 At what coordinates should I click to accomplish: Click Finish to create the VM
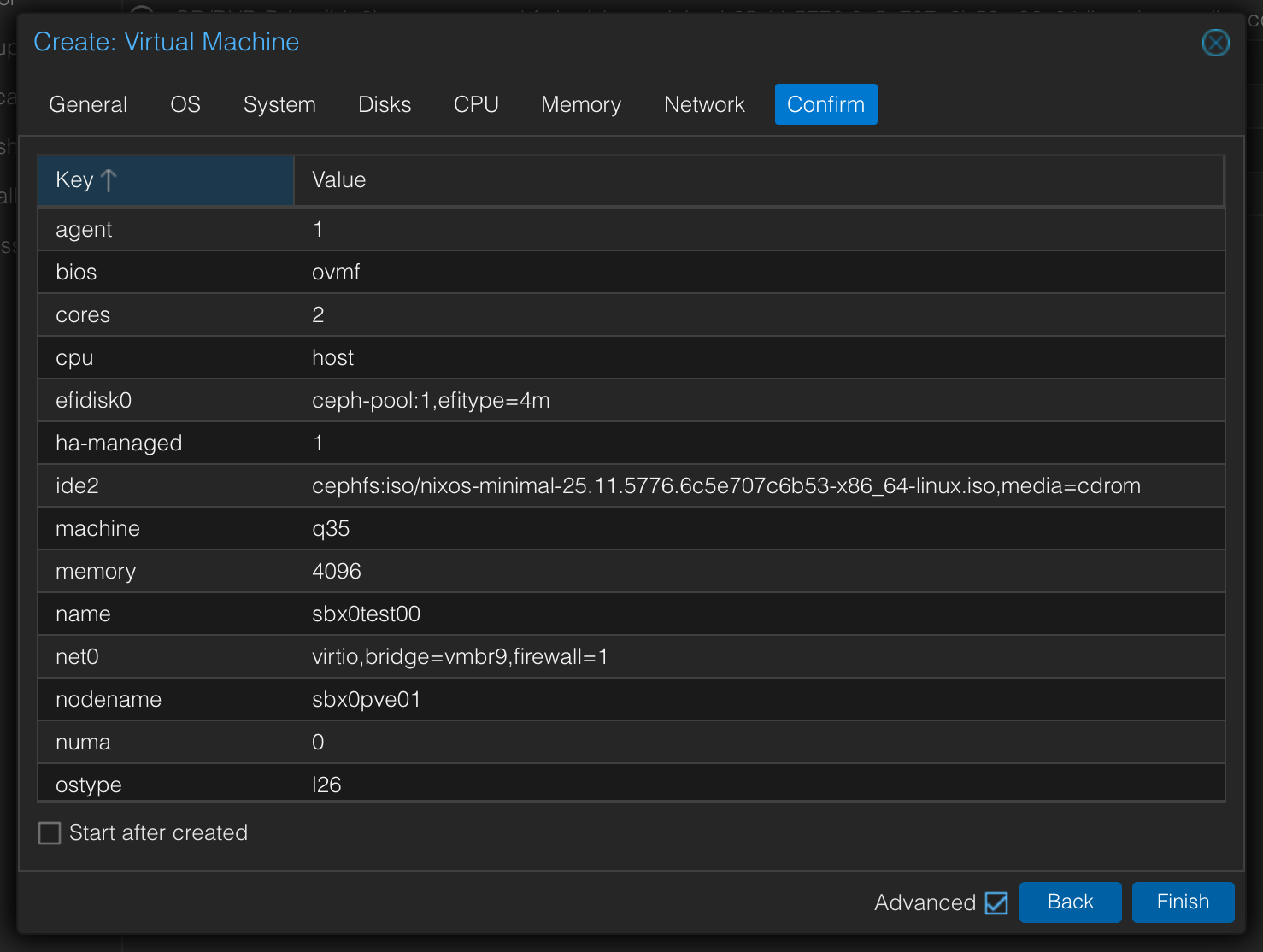(1183, 902)
